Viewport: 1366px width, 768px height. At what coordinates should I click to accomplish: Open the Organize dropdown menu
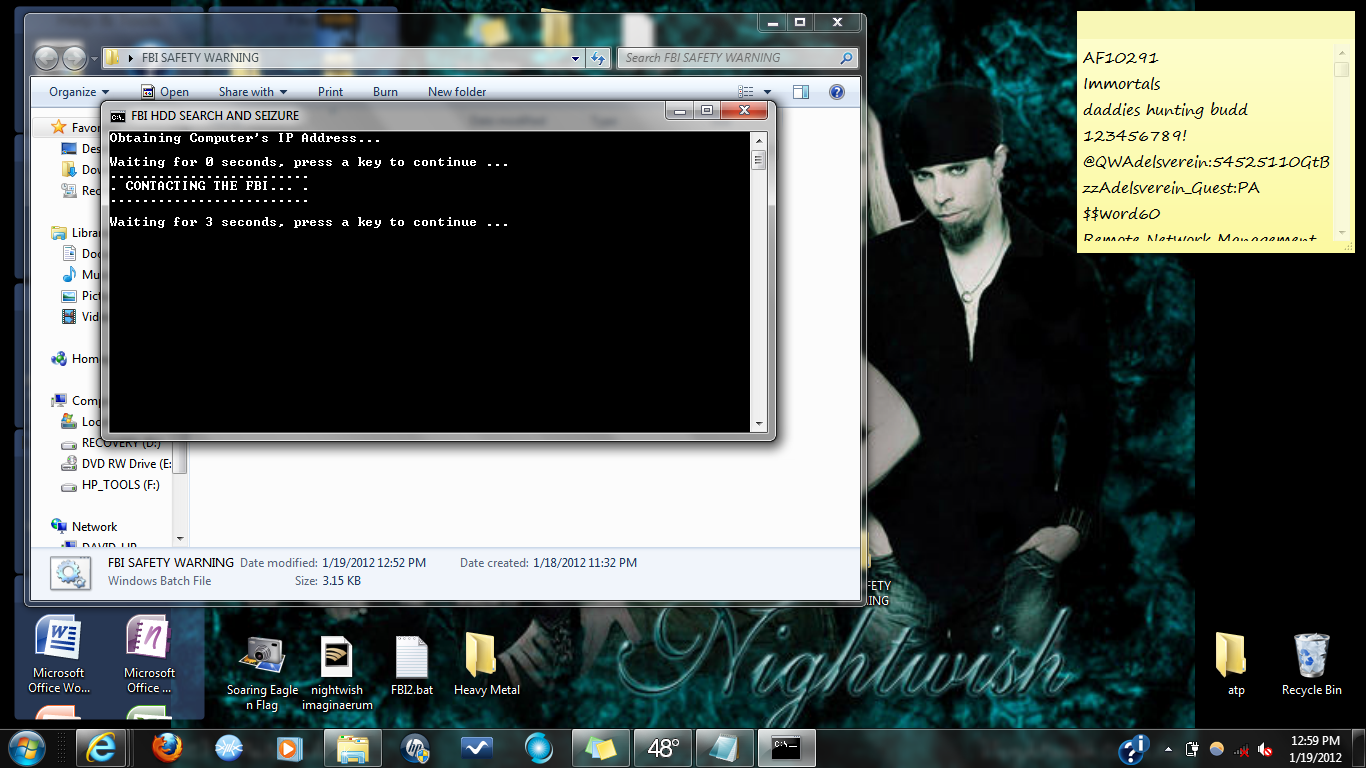click(x=79, y=92)
